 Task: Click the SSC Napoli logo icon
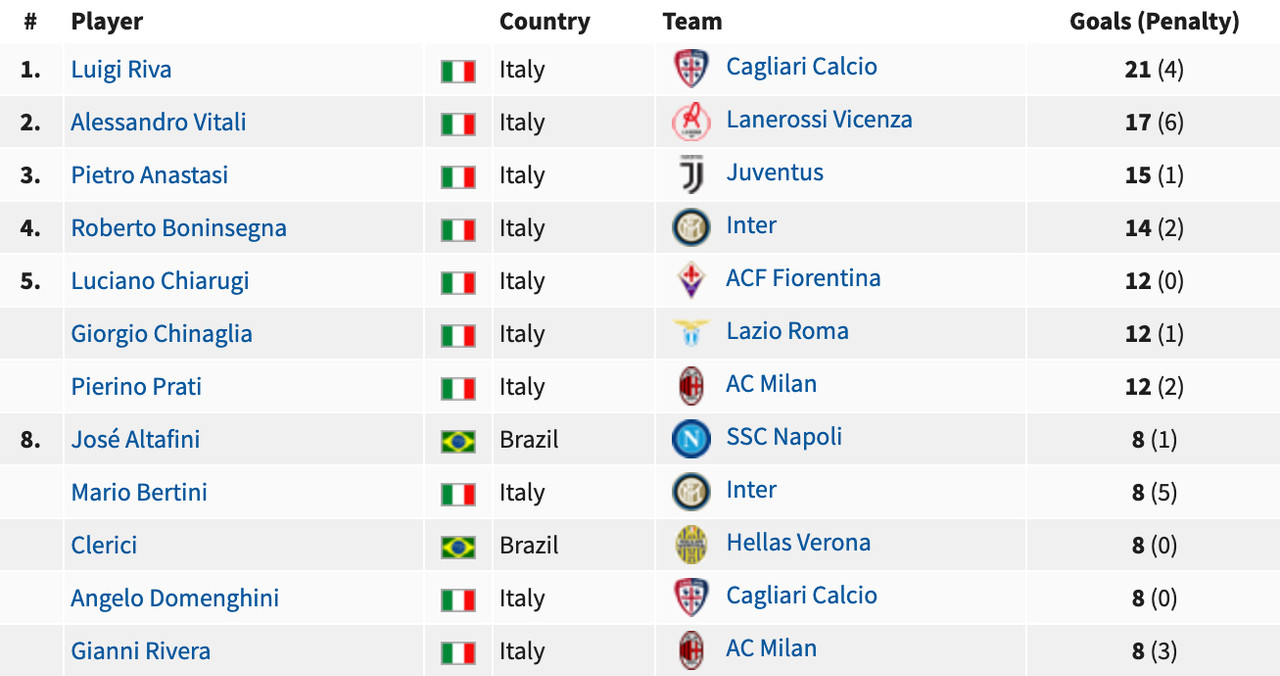coord(691,438)
